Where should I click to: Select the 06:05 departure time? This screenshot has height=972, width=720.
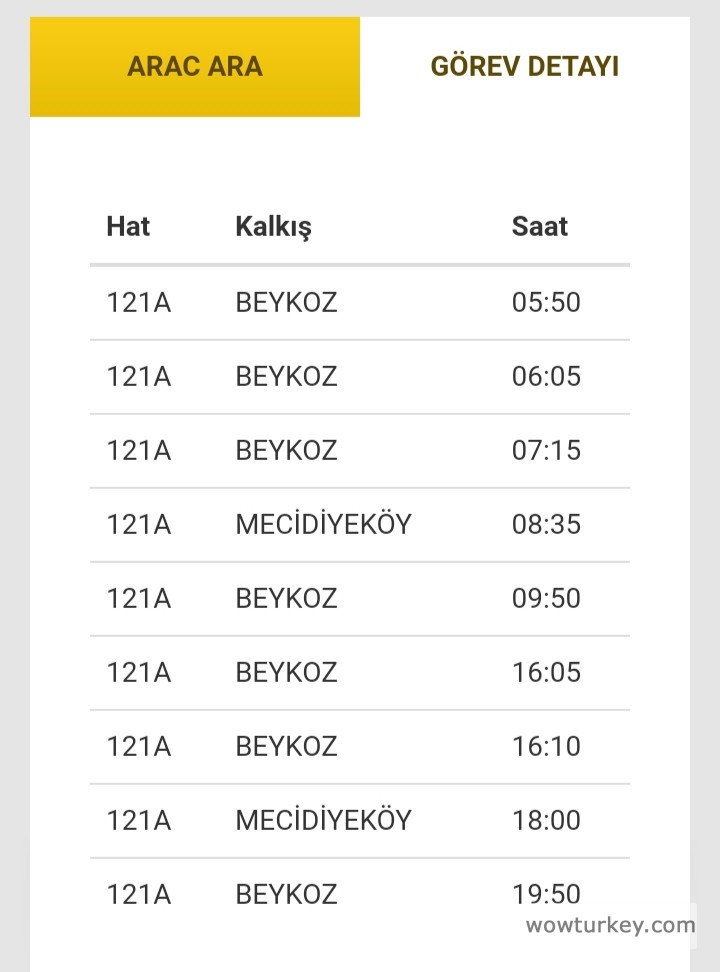(x=546, y=376)
